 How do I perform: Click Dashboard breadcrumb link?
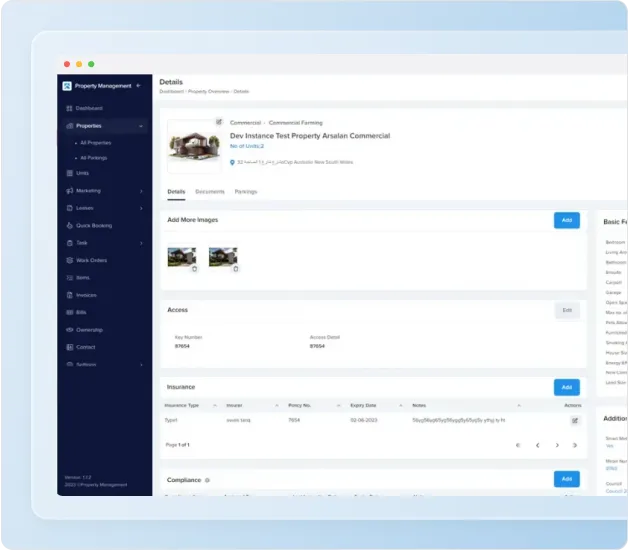[171, 92]
